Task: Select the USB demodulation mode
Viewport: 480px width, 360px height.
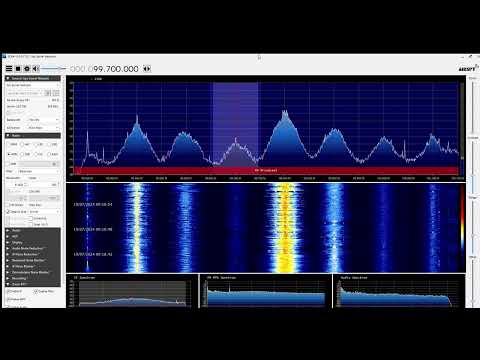Action: click(x=52, y=144)
